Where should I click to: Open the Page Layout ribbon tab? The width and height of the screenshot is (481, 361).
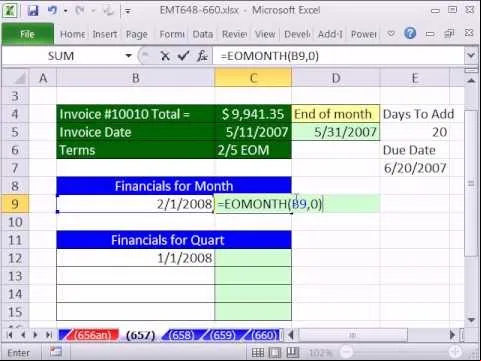coord(136,34)
